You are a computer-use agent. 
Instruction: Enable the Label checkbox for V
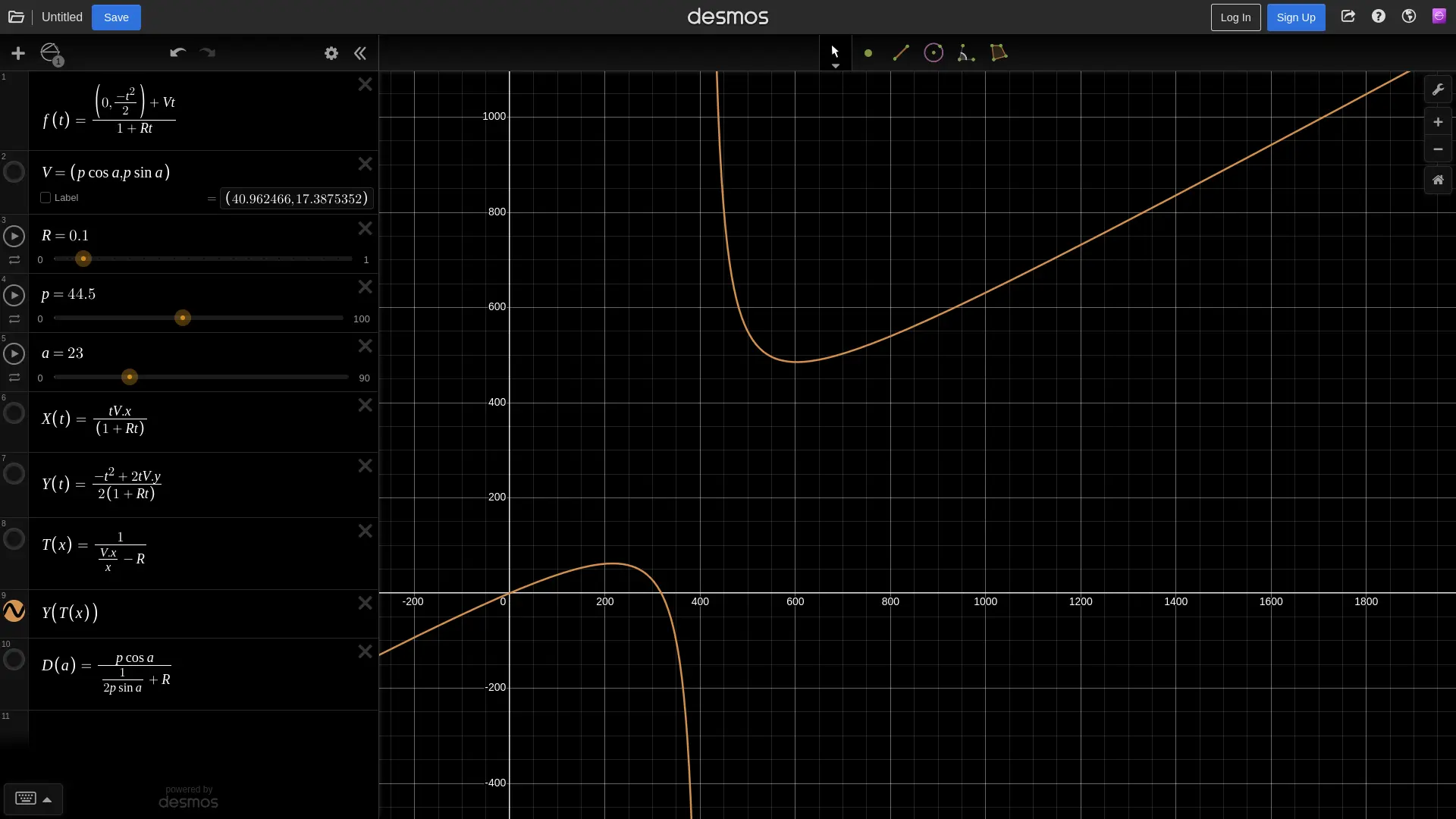pos(45,198)
